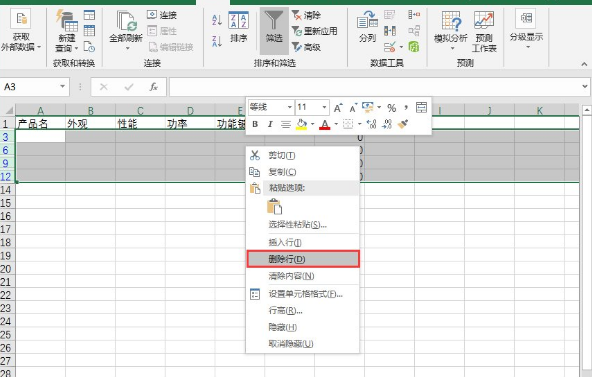Choose Cut (剪切) in context menu
This screenshot has width=592, height=377.
click(x=303, y=155)
